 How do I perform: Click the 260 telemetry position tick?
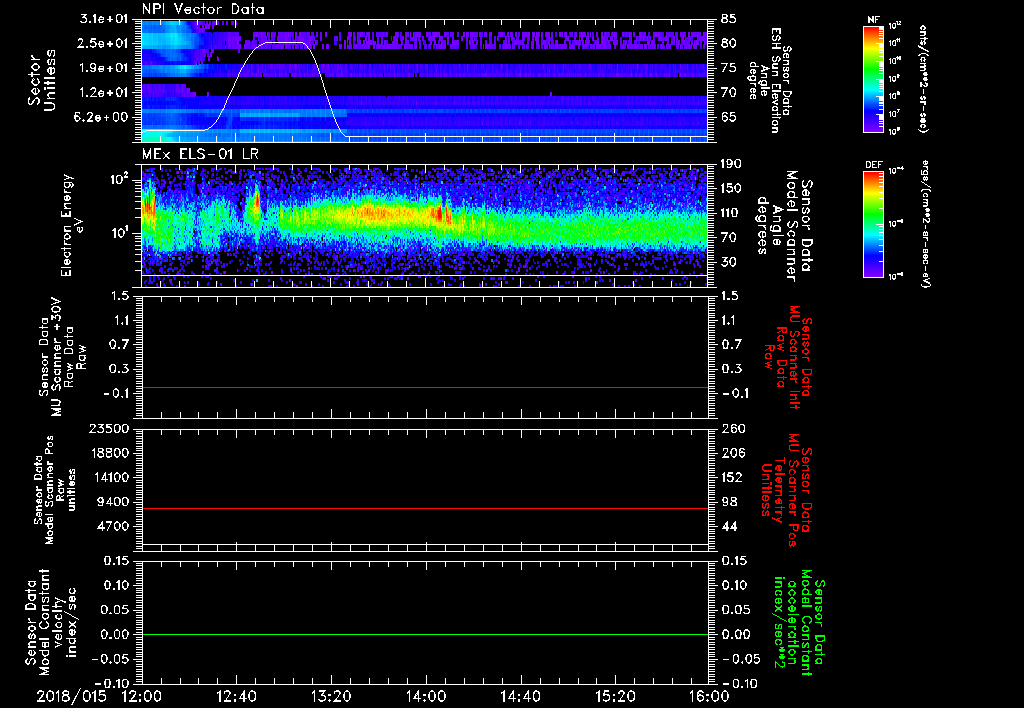tap(732, 429)
